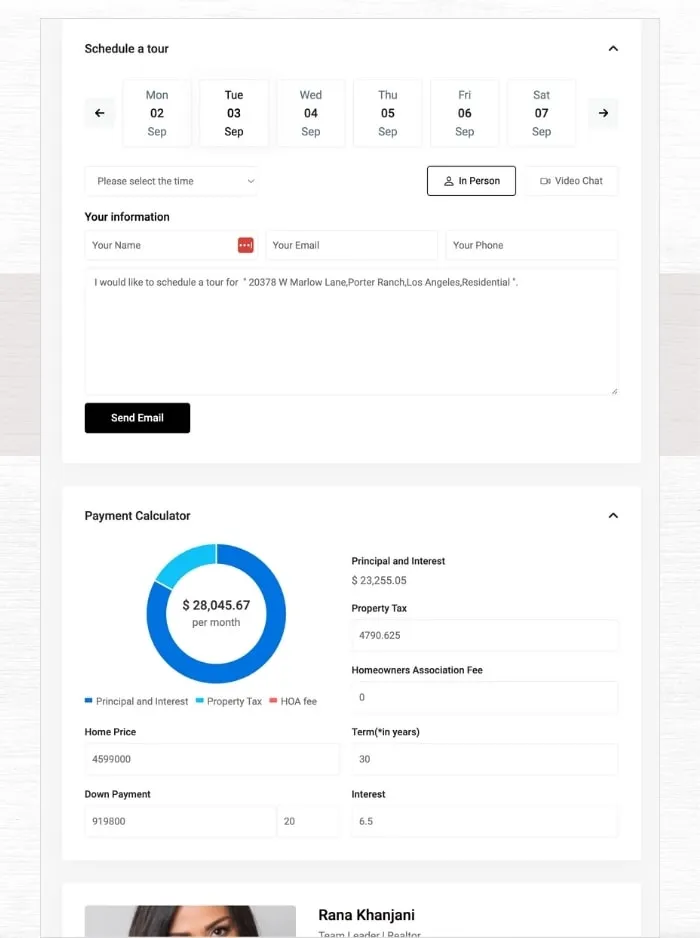Click the agent profile photo

[190, 921]
